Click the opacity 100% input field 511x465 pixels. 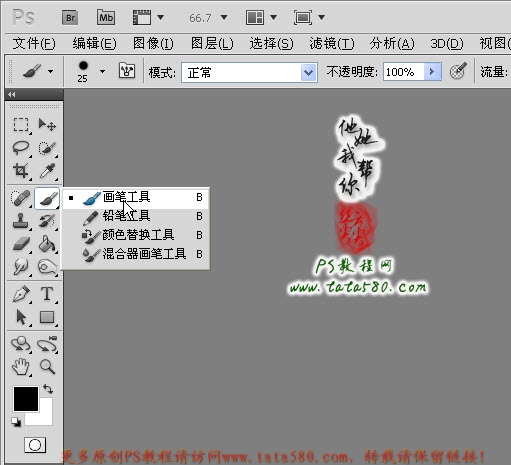pos(403,72)
